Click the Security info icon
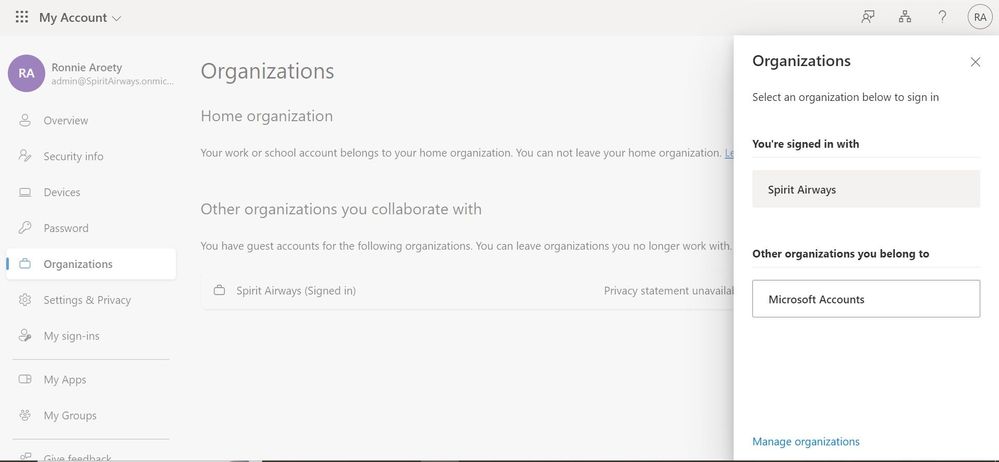This screenshot has width=999, height=462. 25,155
